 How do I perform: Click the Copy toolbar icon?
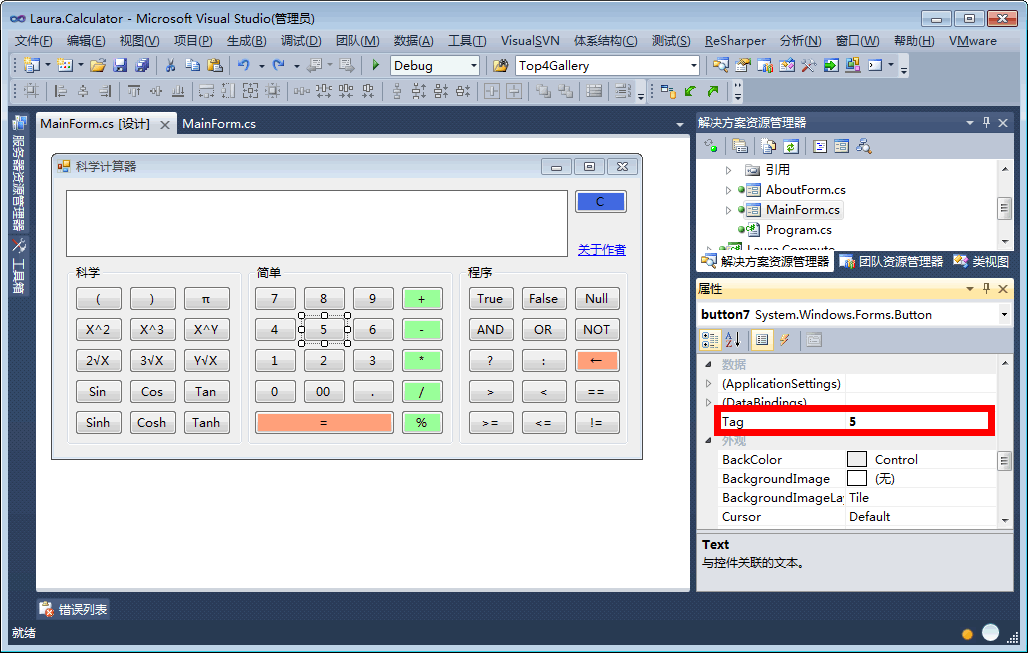192,66
